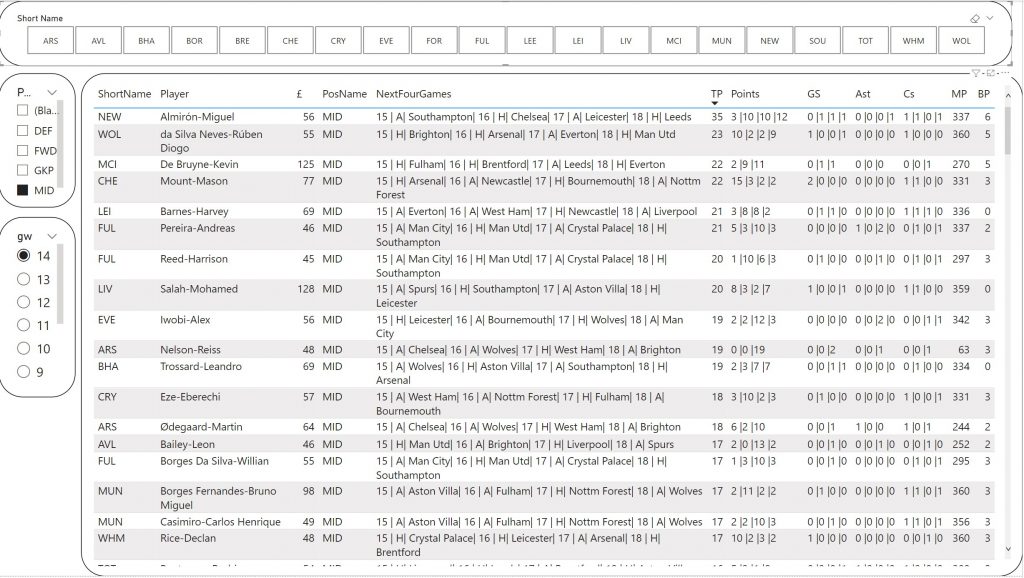Check the DEF position checkbox
Screen dimensions: 1024x578
click(x=23, y=131)
